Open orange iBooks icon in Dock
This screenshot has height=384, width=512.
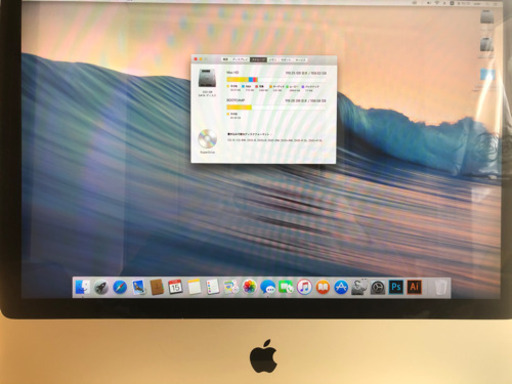323,287
